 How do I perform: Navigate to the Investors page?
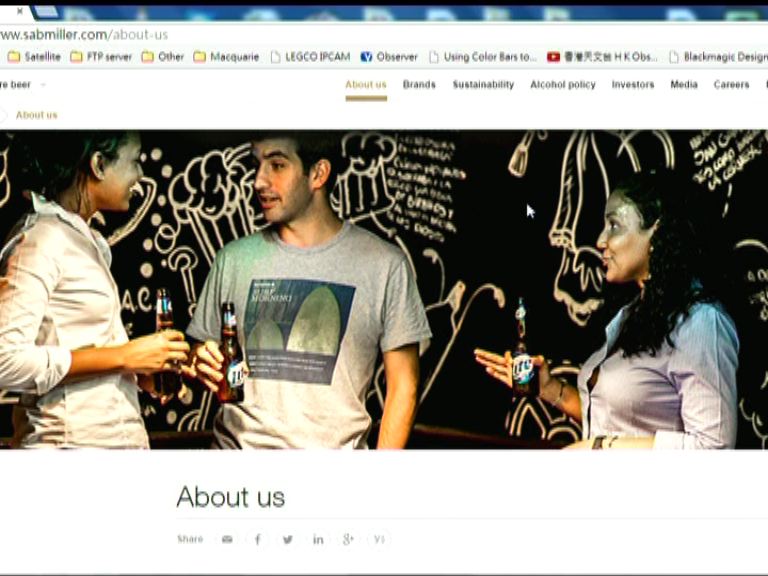pyautogui.click(x=633, y=85)
